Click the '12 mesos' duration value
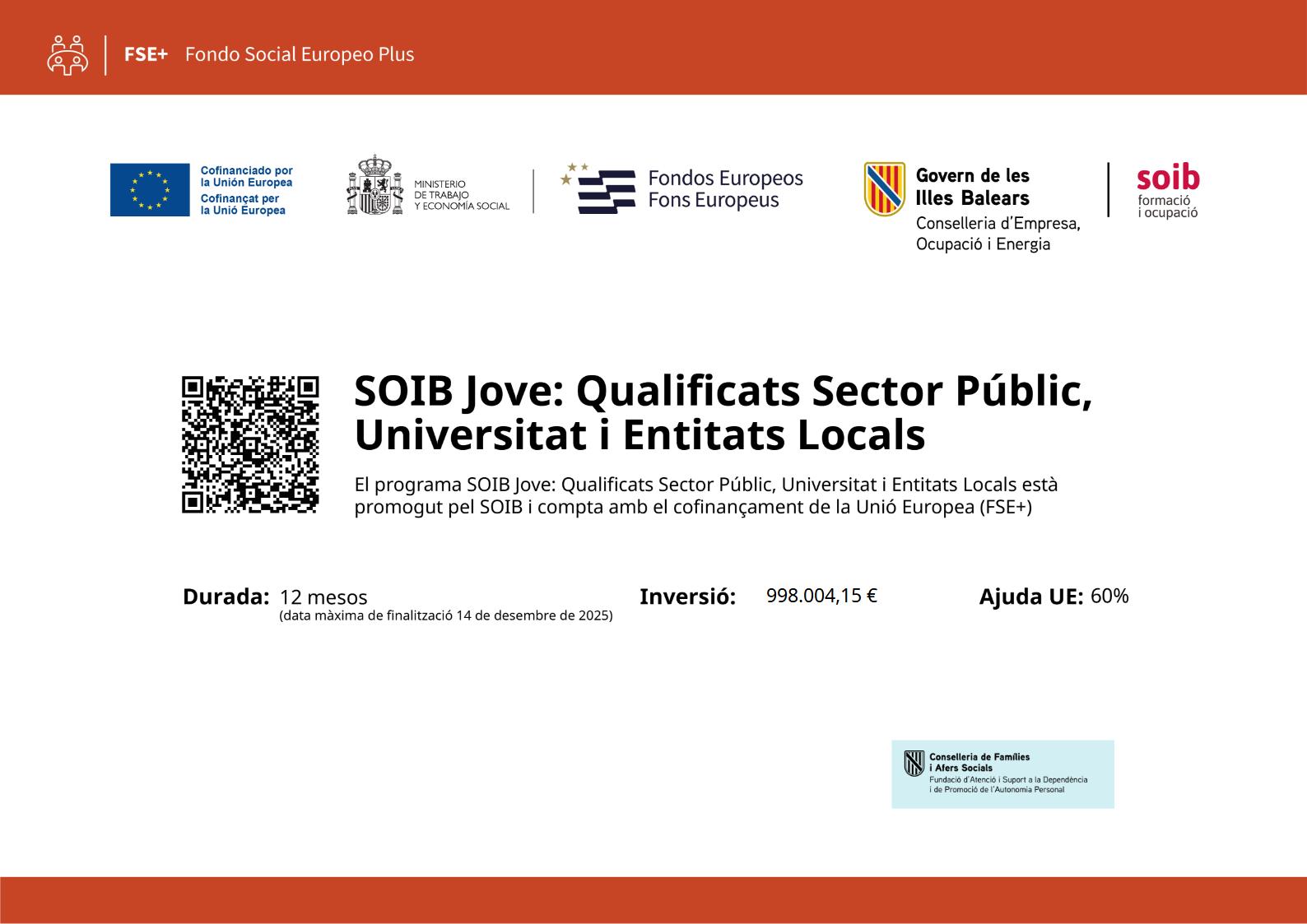Viewport: 1307px width, 924px height. (x=323, y=597)
